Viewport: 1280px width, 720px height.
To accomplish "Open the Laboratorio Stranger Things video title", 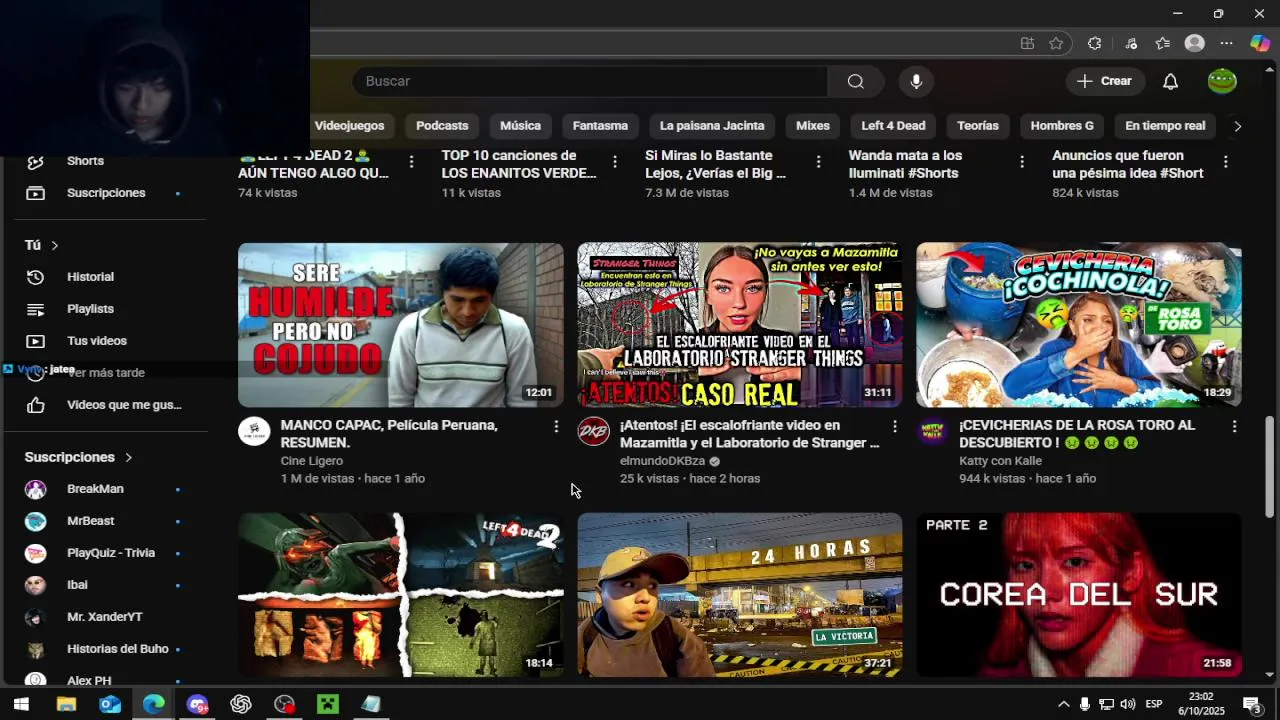I will tap(749, 434).
